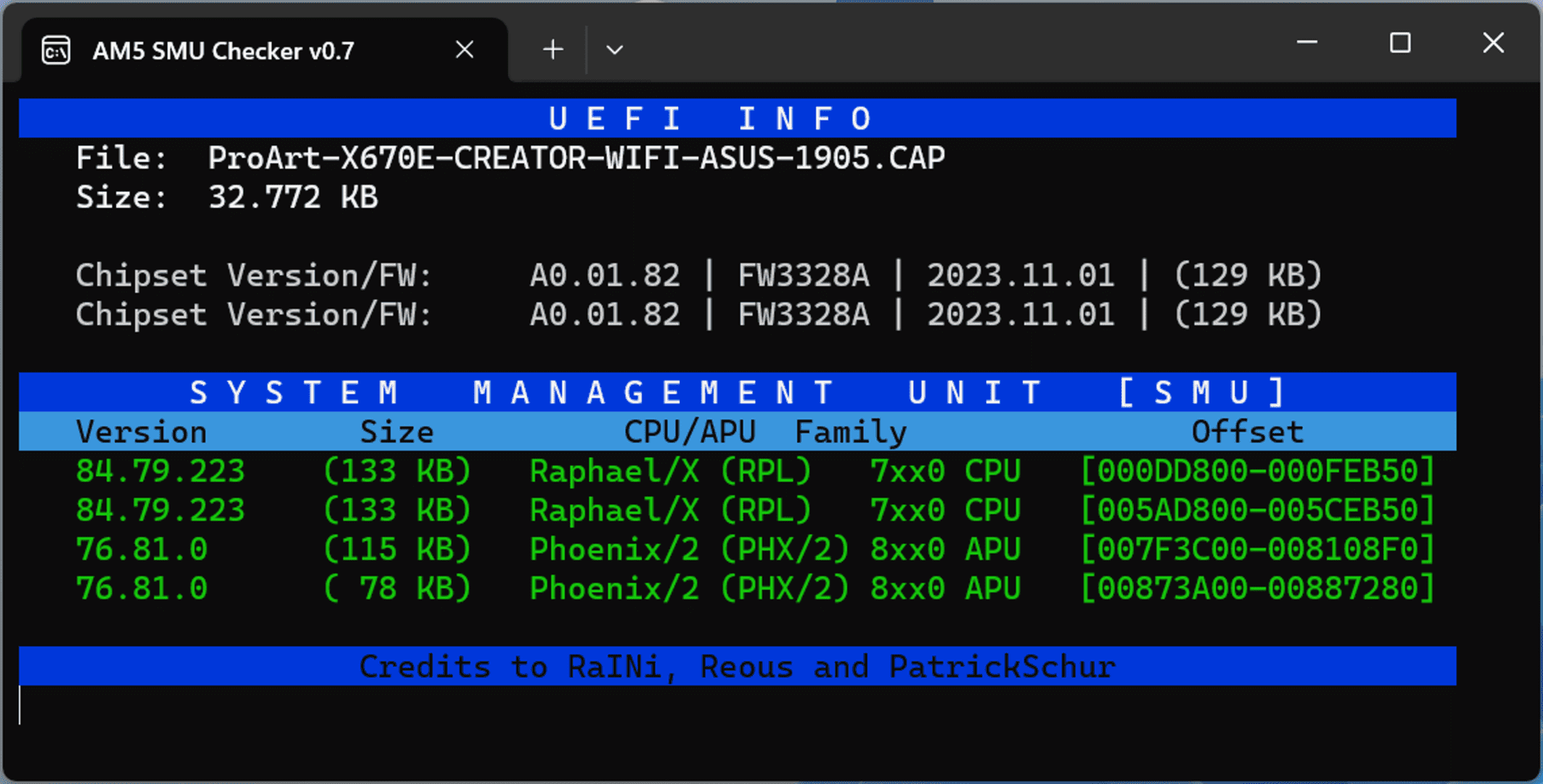The height and width of the screenshot is (784, 1543).
Task: Click 2023.11.01 in the first chipset row
Action: coord(1021,276)
